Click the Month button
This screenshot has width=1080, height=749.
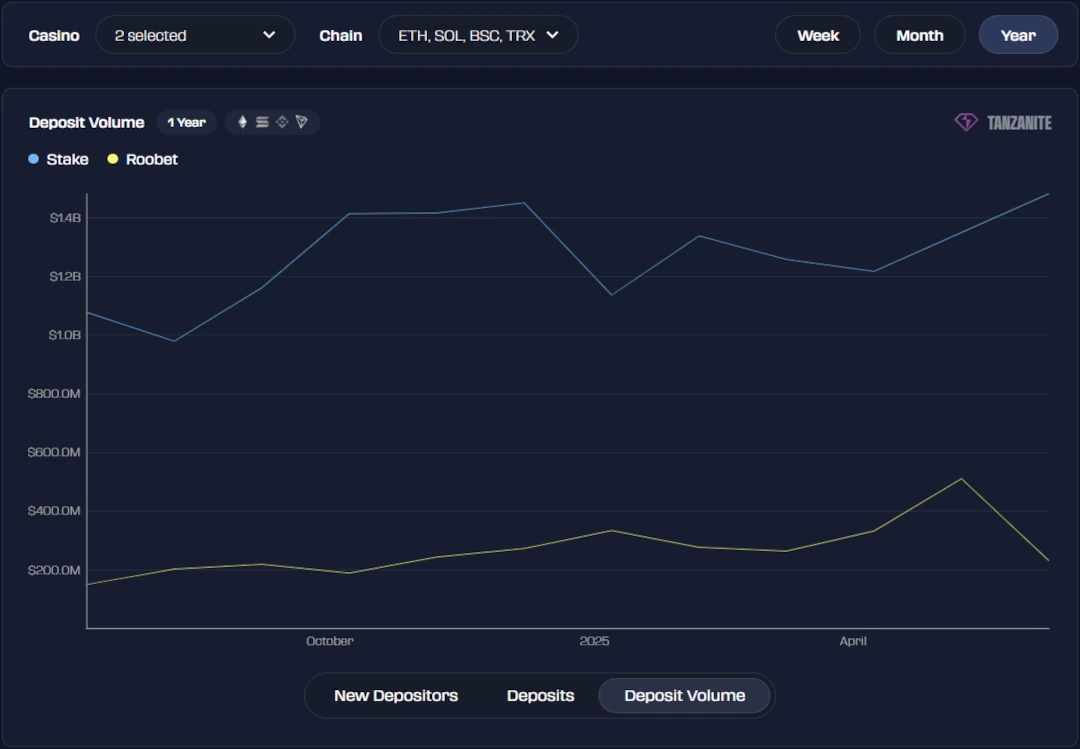click(x=919, y=34)
